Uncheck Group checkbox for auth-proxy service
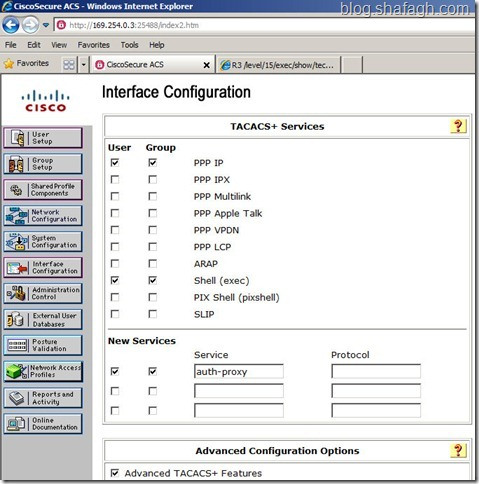The width and height of the screenshot is (479, 484). pyautogui.click(x=152, y=371)
